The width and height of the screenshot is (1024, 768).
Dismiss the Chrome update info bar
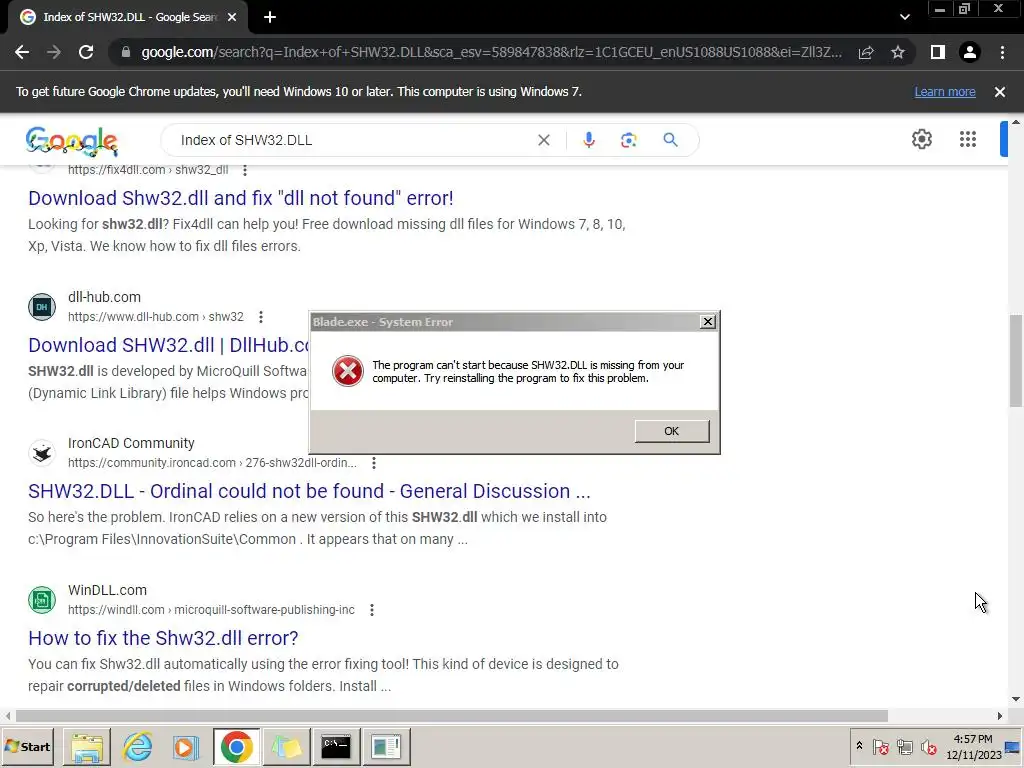pos(1000,92)
